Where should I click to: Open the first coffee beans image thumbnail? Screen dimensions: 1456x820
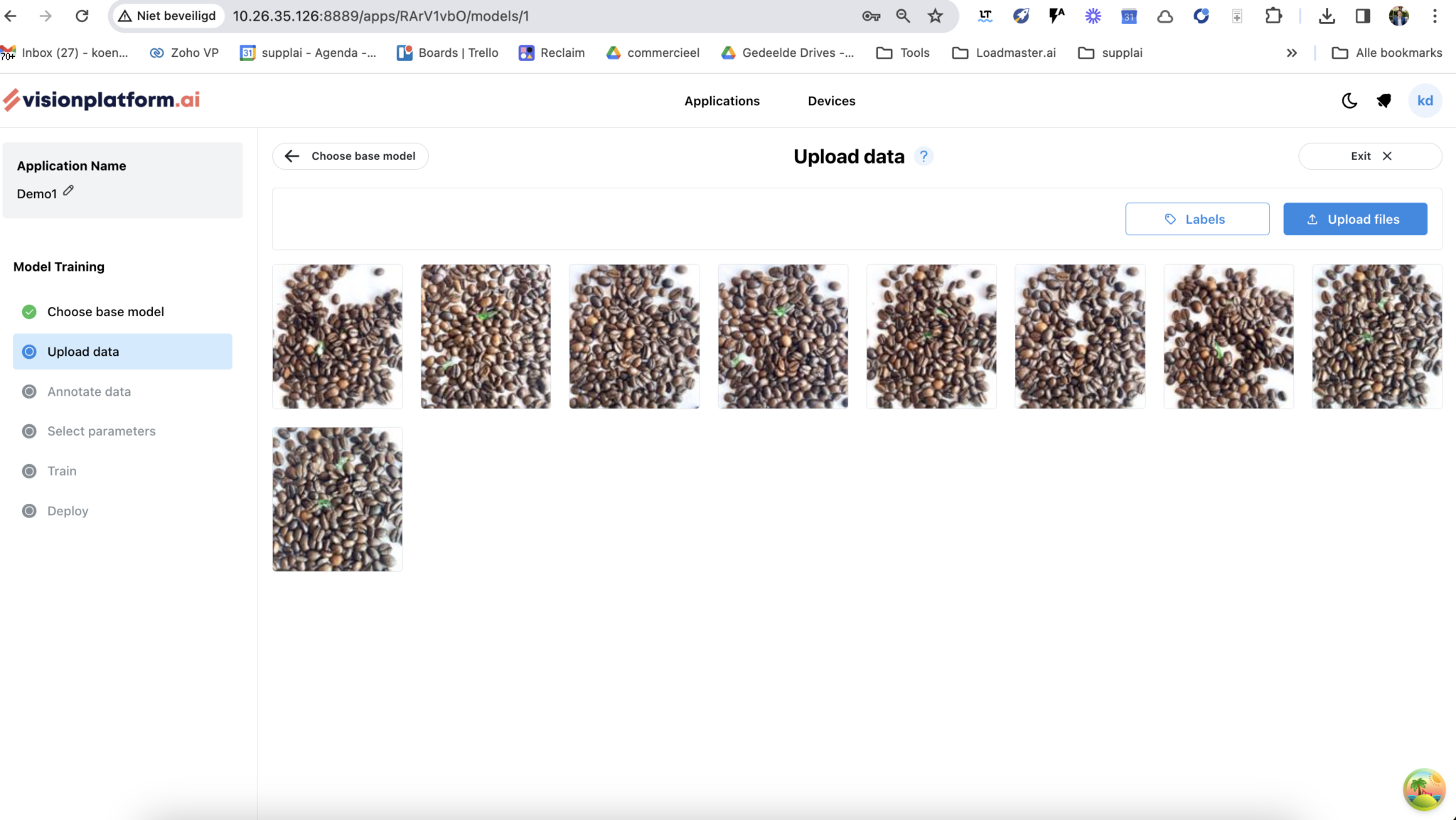(x=336, y=336)
